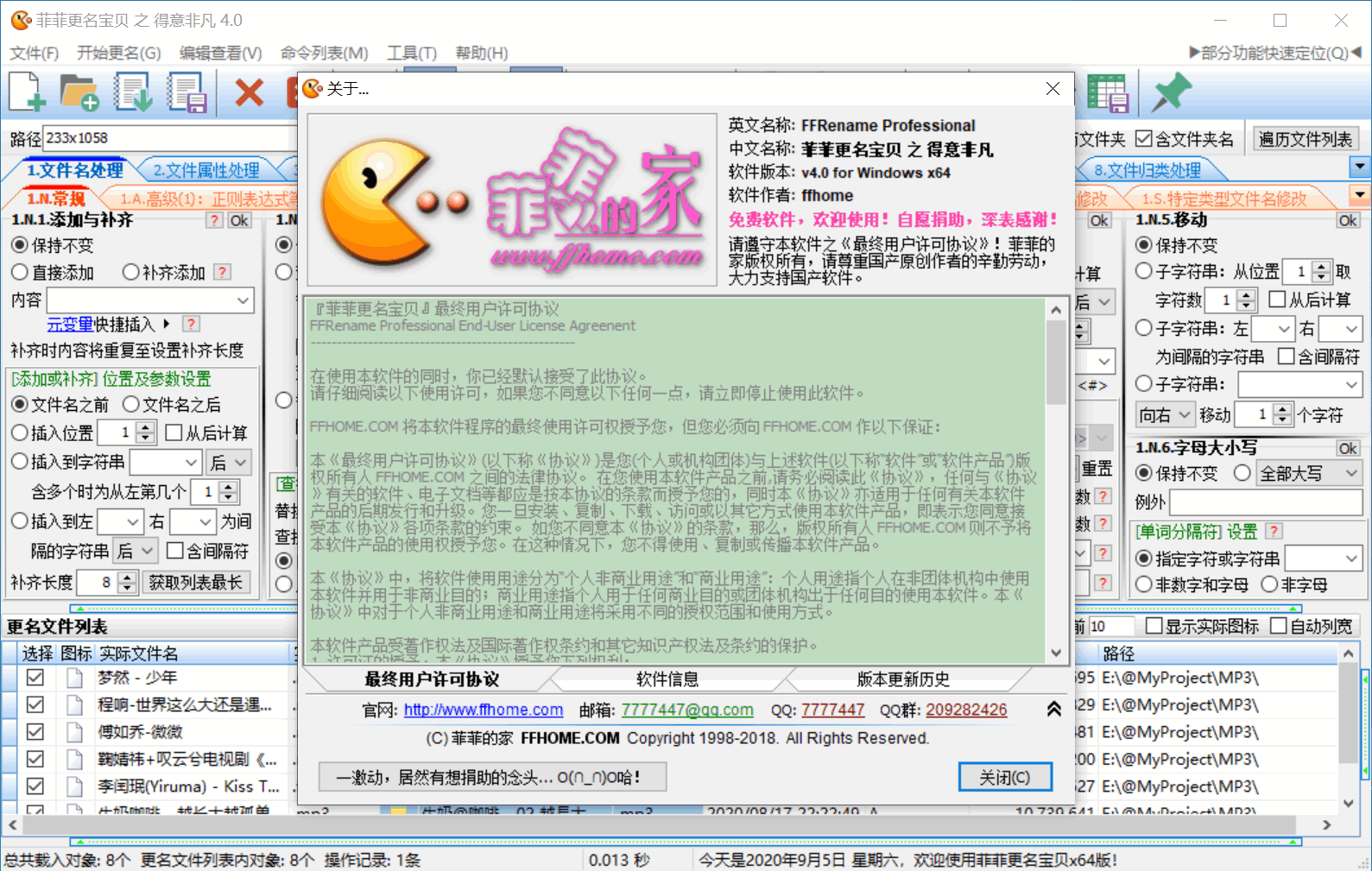Uncheck the 梦然 - 少年 file row
The height and width of the screenshot is (871, 1372).
pyautogui.click(x=35, y=678)
